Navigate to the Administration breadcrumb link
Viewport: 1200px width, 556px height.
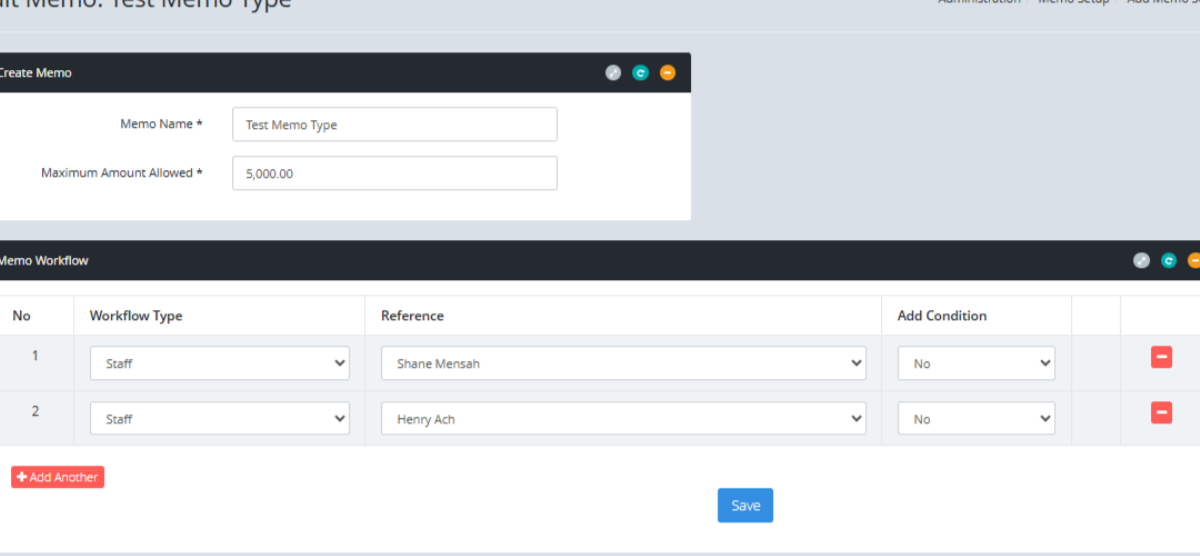tap(979, 3)
